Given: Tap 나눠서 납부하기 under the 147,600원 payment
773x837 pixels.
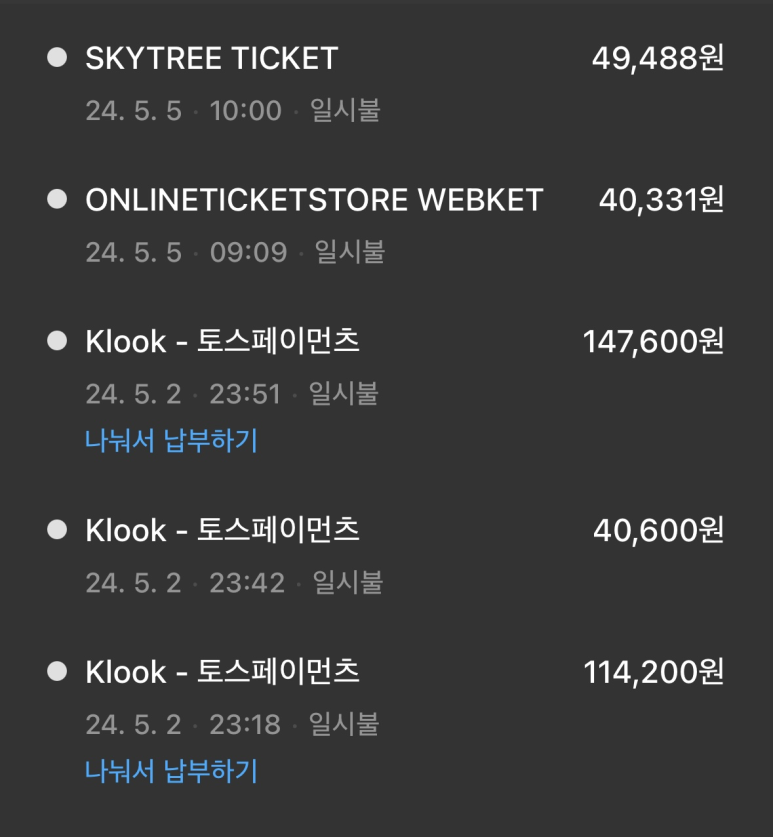Looking at the screenshot, I should (x=171, y=440).
